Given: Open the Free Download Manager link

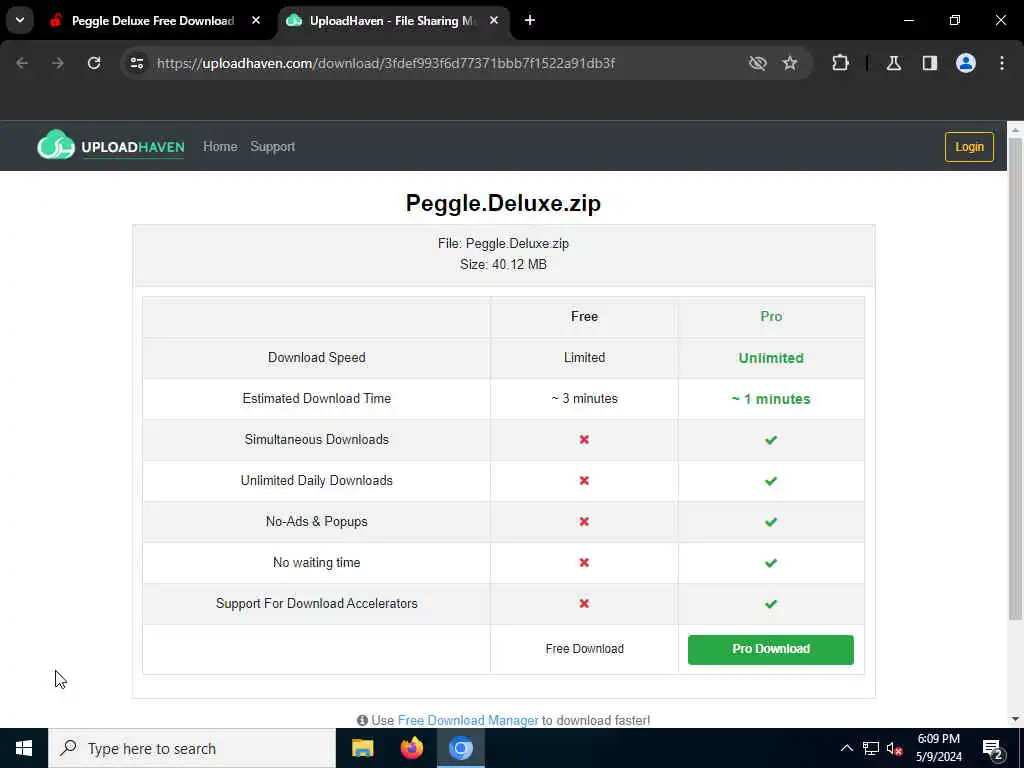Looking at the screenshot, I should [x=468, y=720].
